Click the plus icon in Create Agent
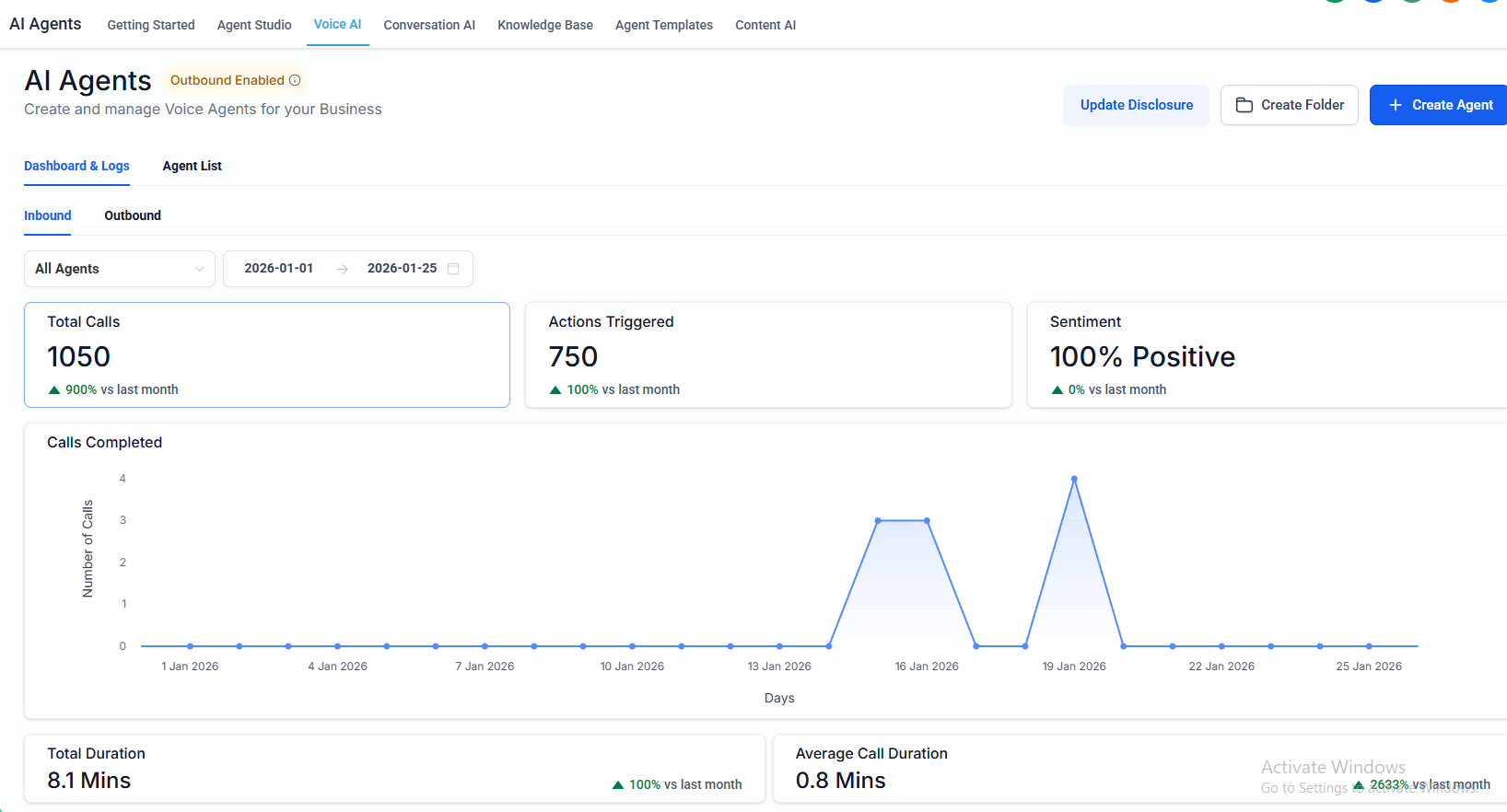 point(1395,105)
